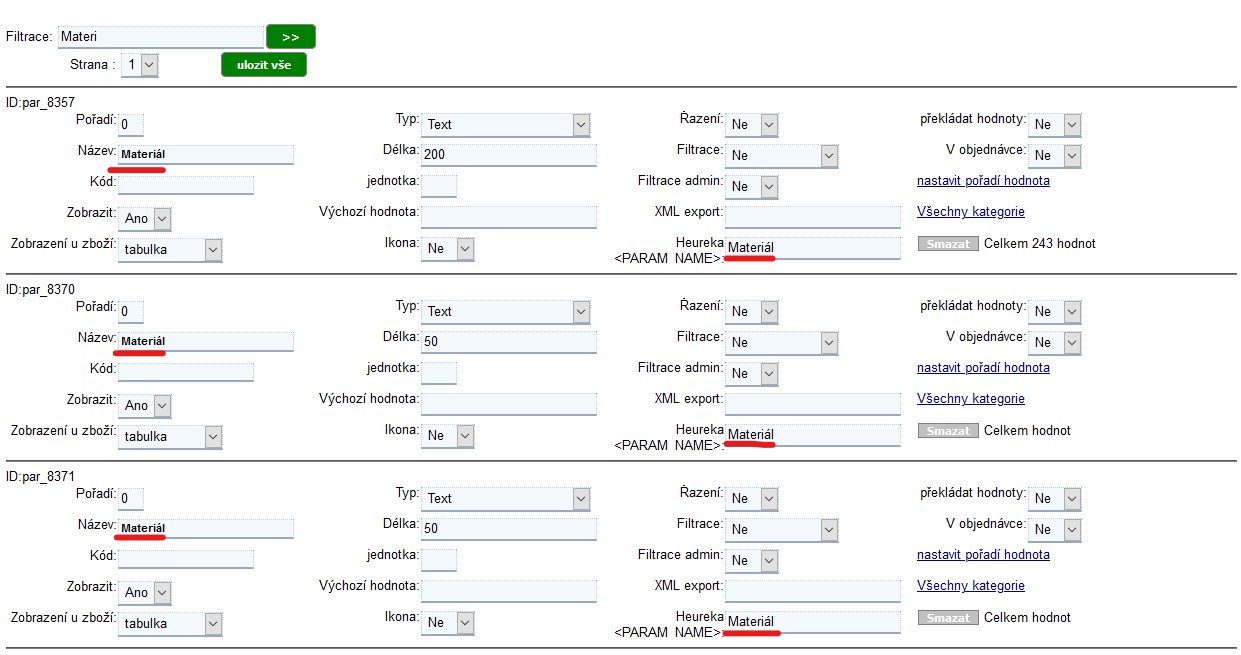Open V objednávce dropdown for par_8371
Viewport: 1241px width, 655px height.
pyautogui.click(x=1055, y=529)
